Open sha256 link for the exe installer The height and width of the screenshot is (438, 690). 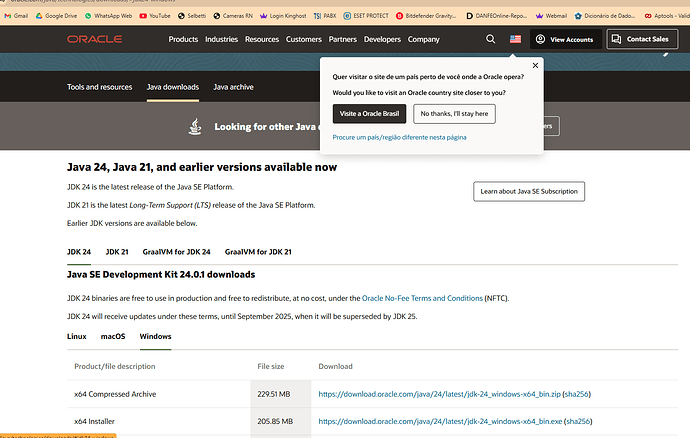coord(578,421)
